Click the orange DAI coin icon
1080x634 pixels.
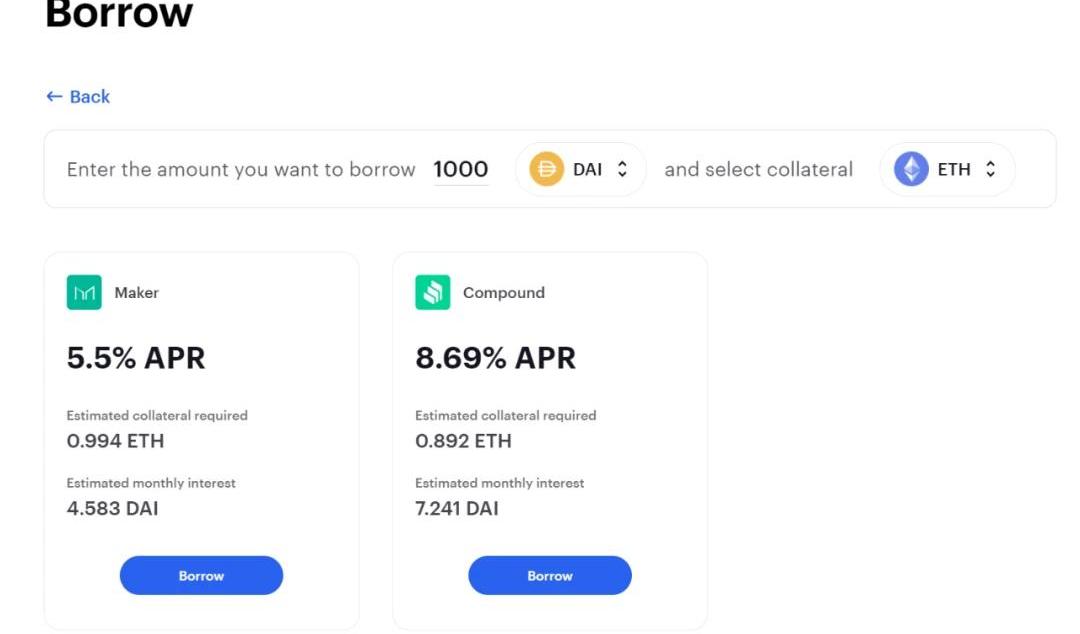(x=546, y=169)
